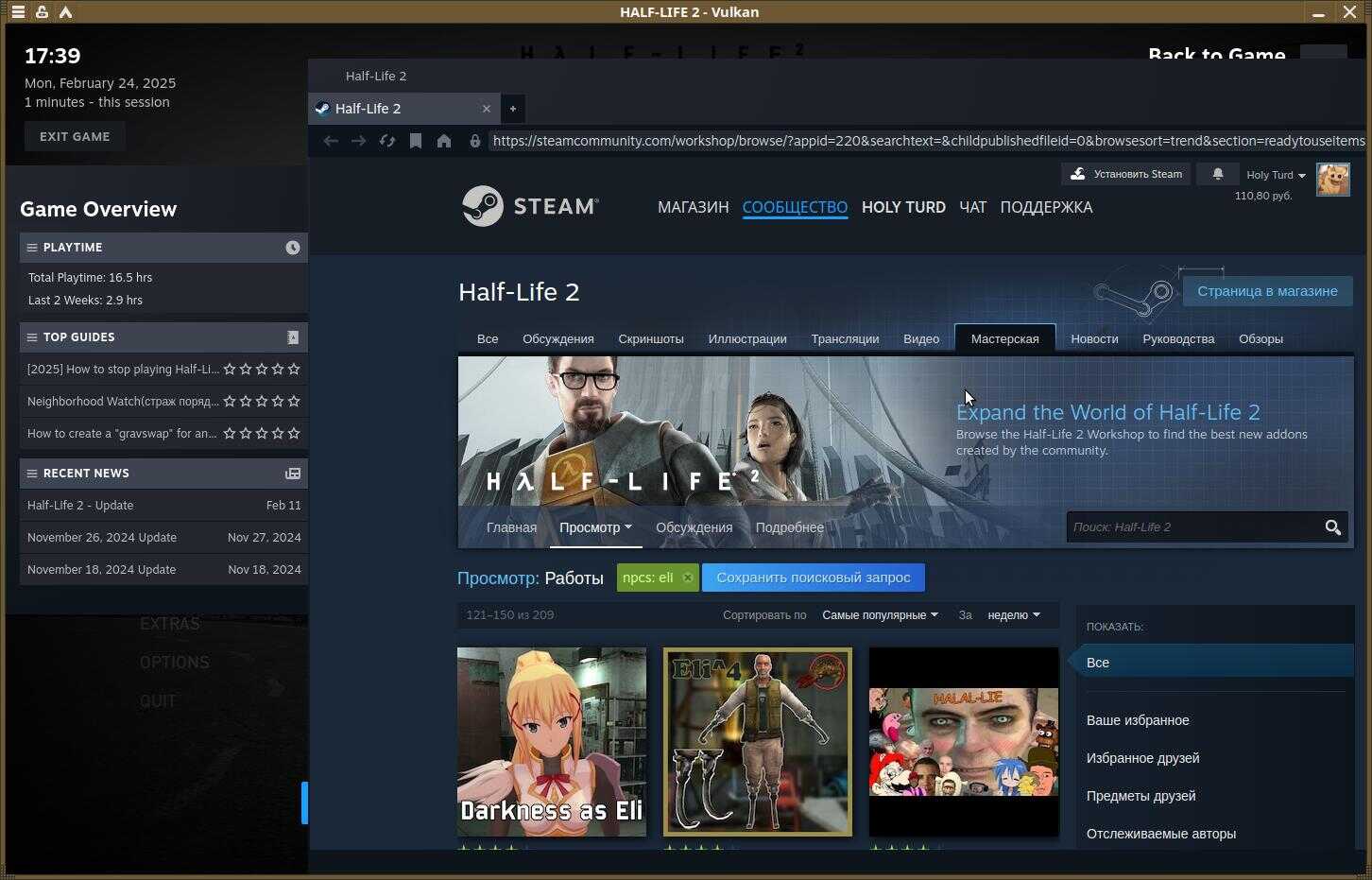Screen dimensions: 1372x880
Task: Close the Half-Life 2 browser tab
Action: [x=487, y=109]
